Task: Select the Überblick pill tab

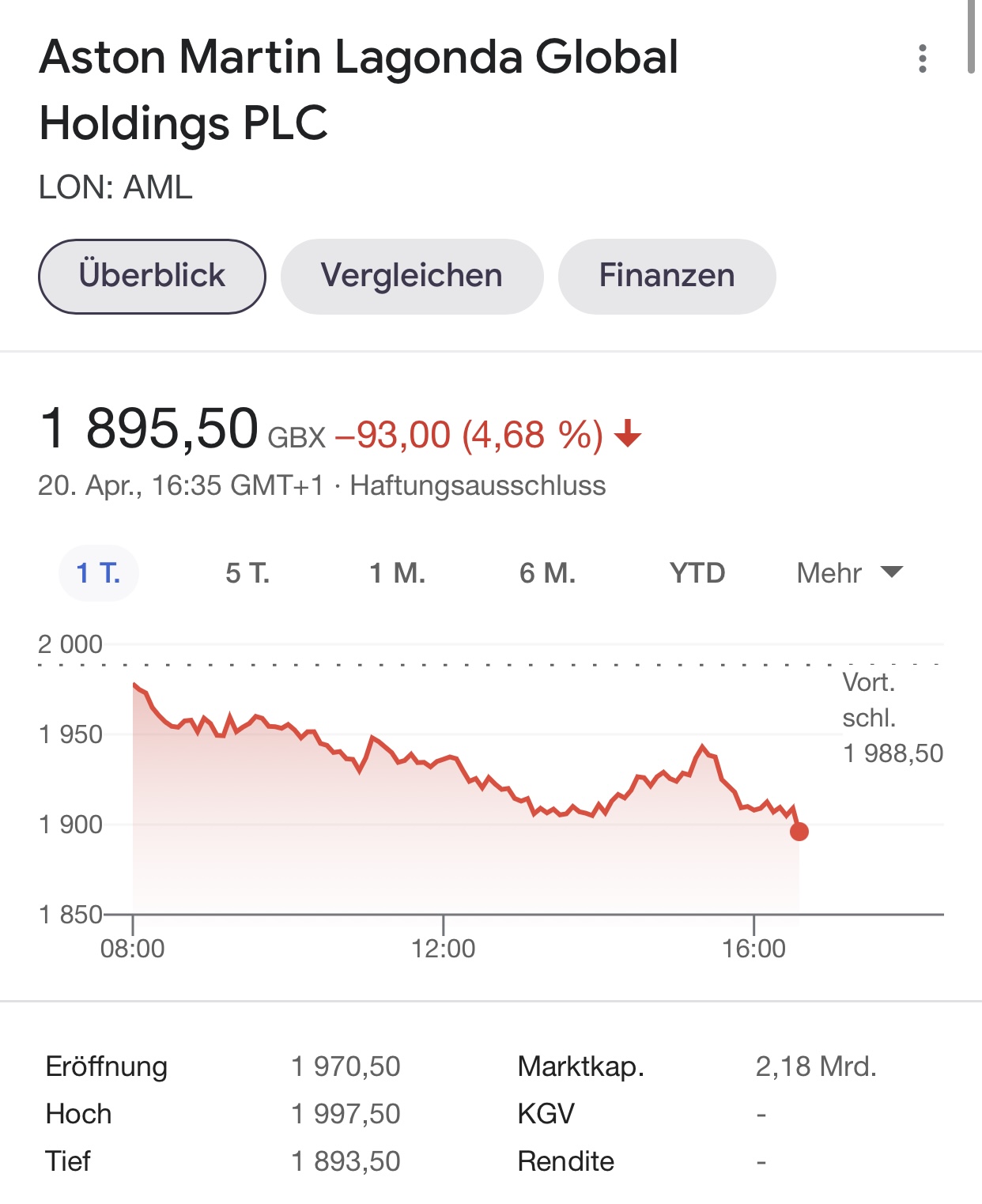Action: [x=152, y=276]
